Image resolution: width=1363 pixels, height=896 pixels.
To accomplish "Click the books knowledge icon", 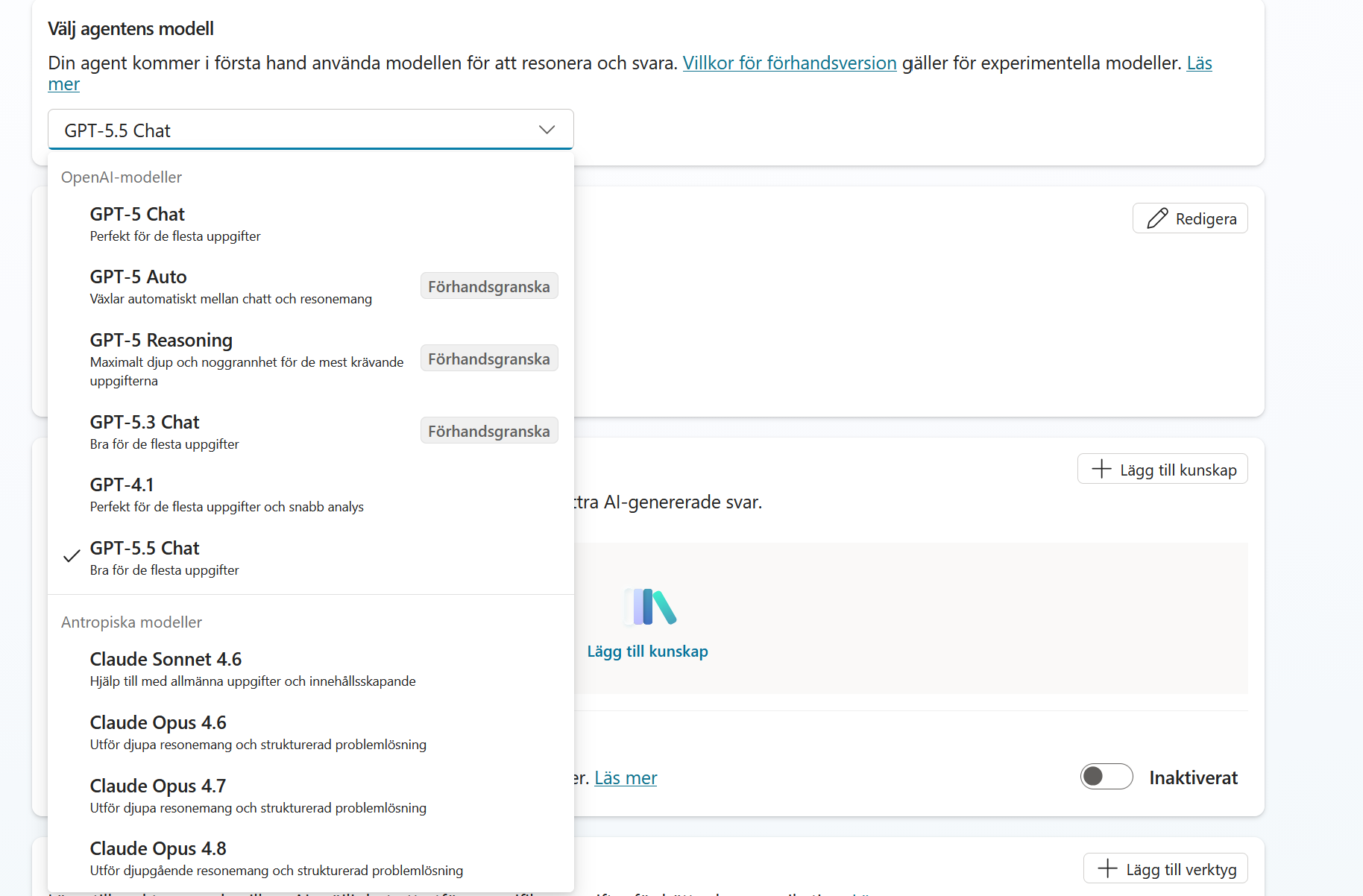I will pos(650,607).
